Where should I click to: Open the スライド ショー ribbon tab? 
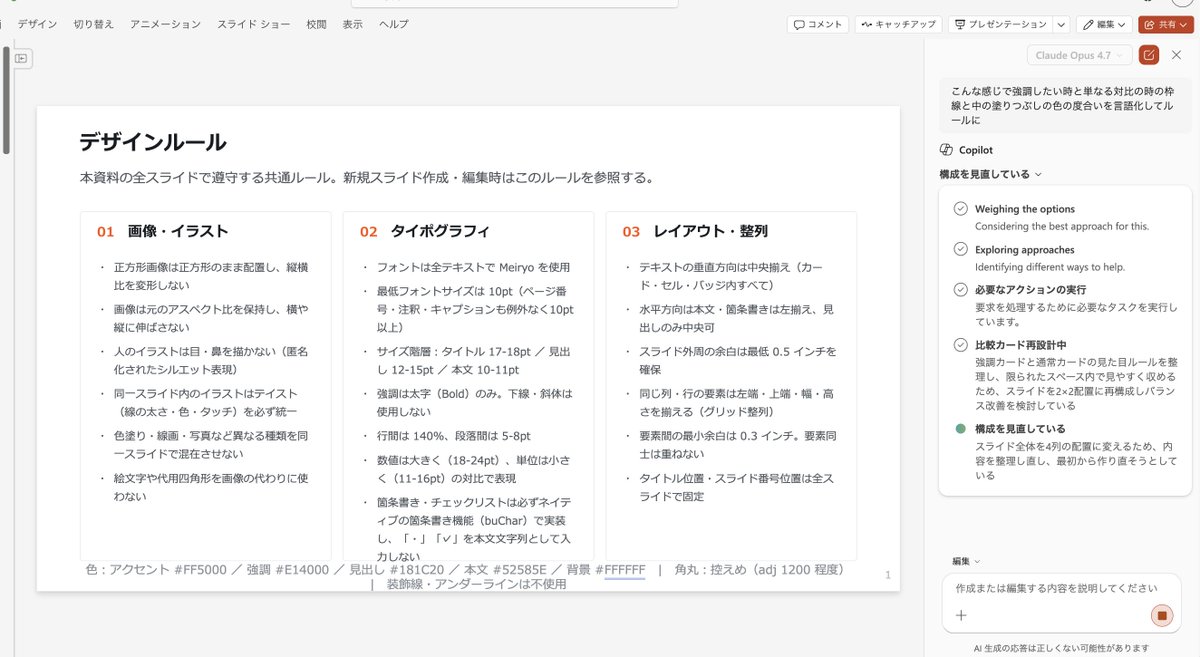pyautogui.click(x=253, y=24)
